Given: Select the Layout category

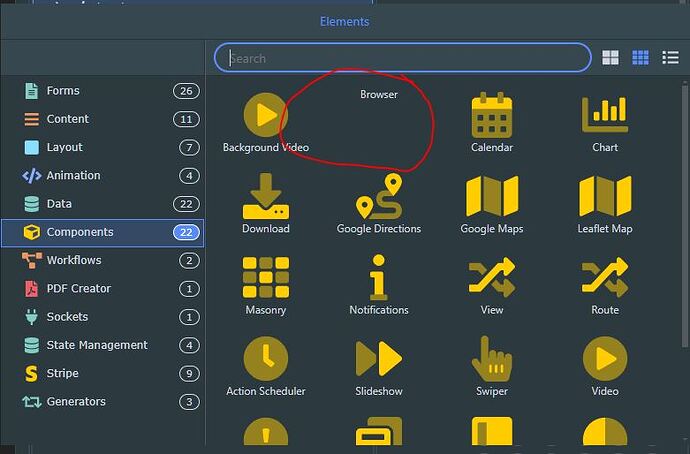Looking at the screenshot, I should point(103,147).
